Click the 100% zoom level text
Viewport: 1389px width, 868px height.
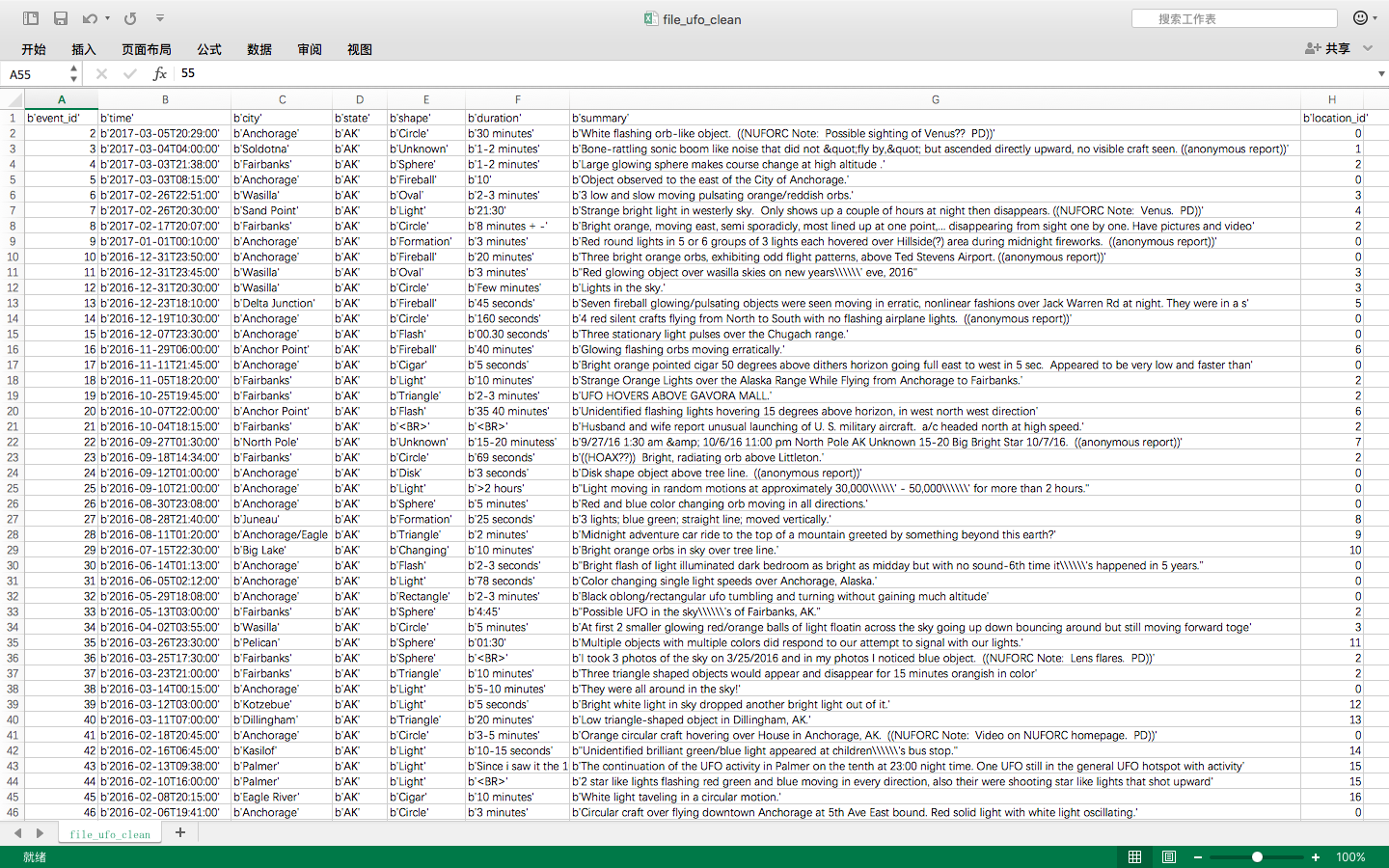1350,857
